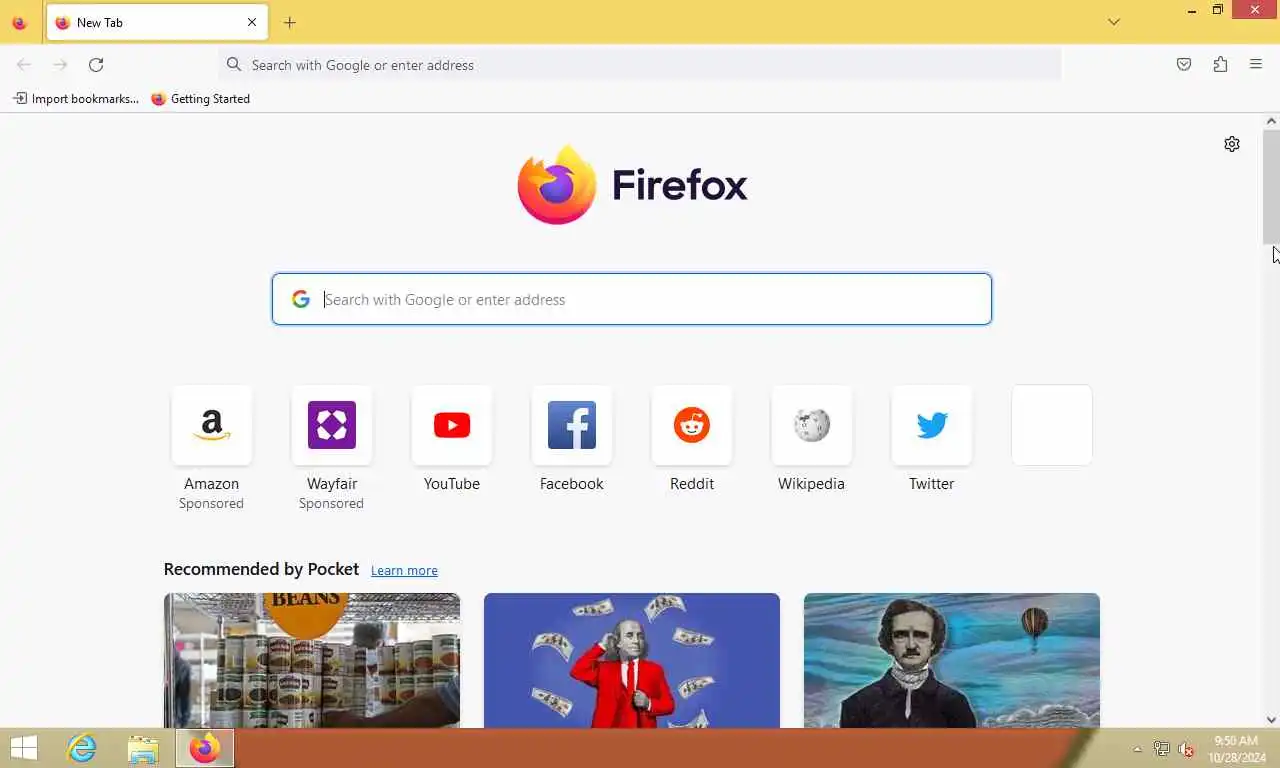Click the scrollbar up arrow

[1272, 121]
